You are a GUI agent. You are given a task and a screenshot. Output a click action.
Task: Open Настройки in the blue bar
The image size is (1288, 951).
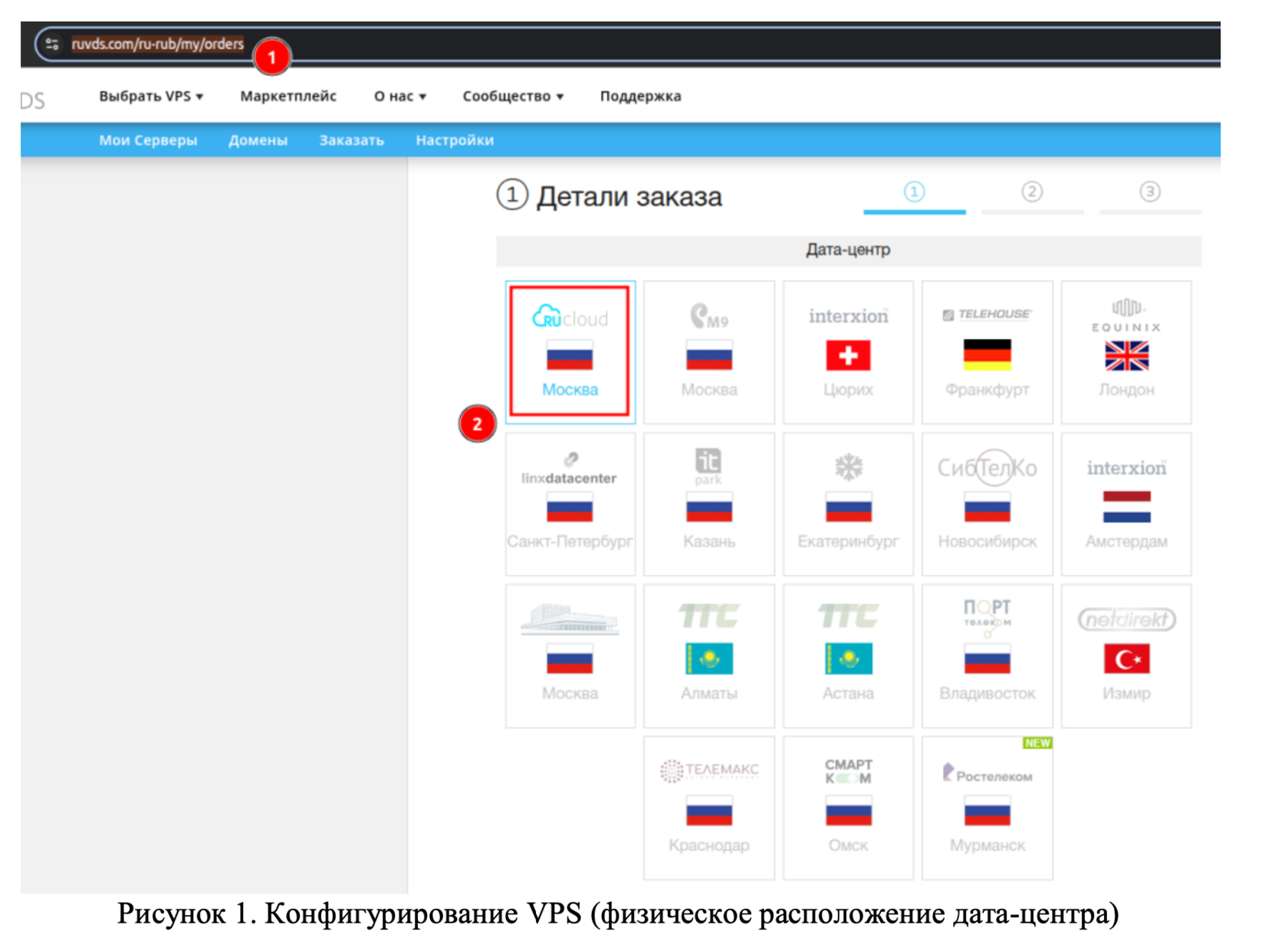click(x=455, y=140)
